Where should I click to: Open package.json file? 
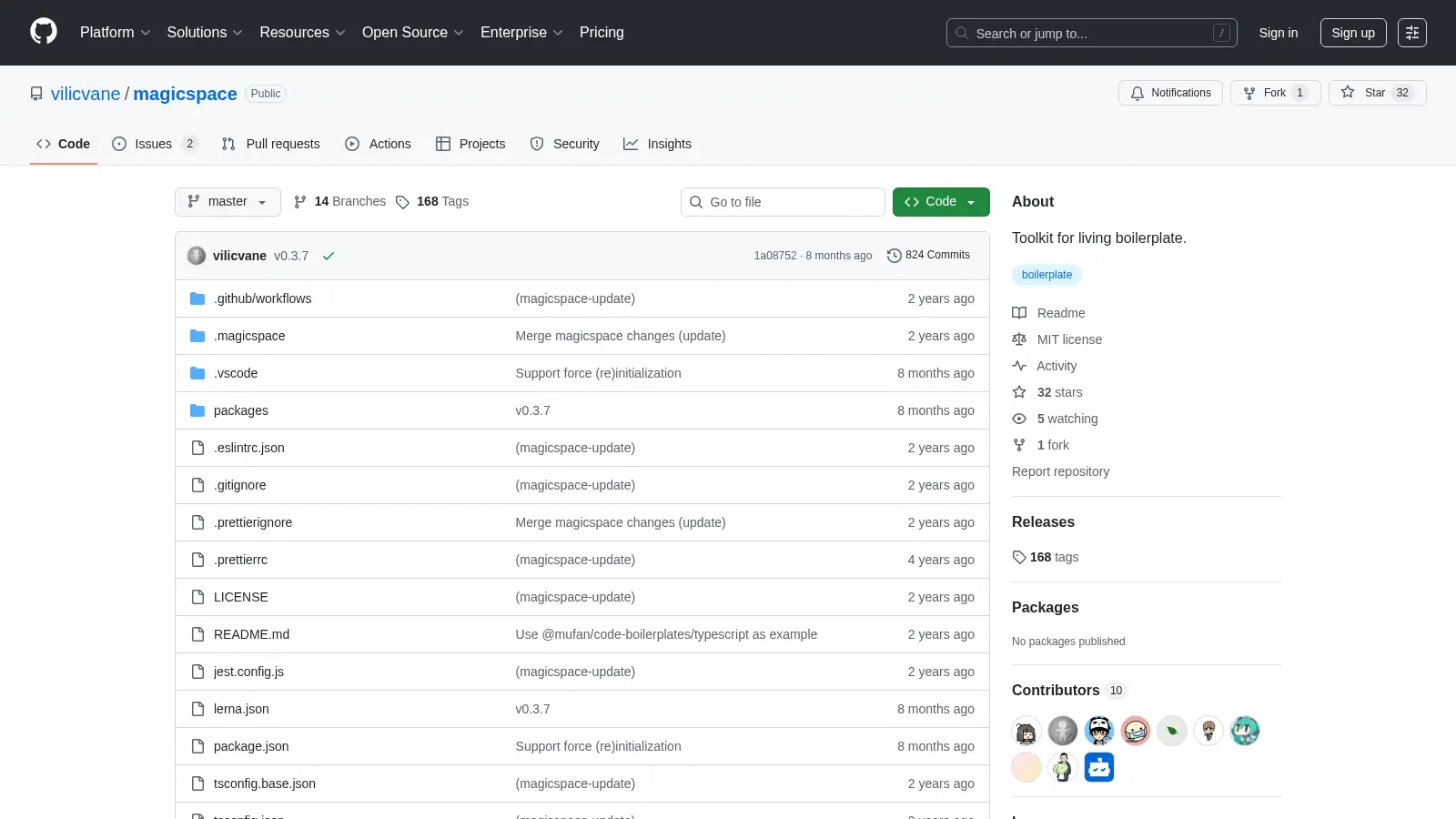[251, 746]
